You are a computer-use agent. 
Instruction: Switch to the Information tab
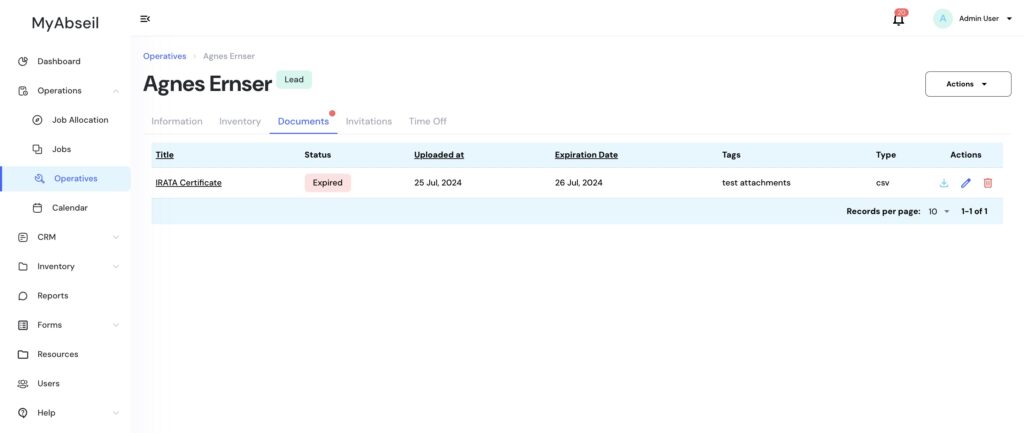click(176, 121)
